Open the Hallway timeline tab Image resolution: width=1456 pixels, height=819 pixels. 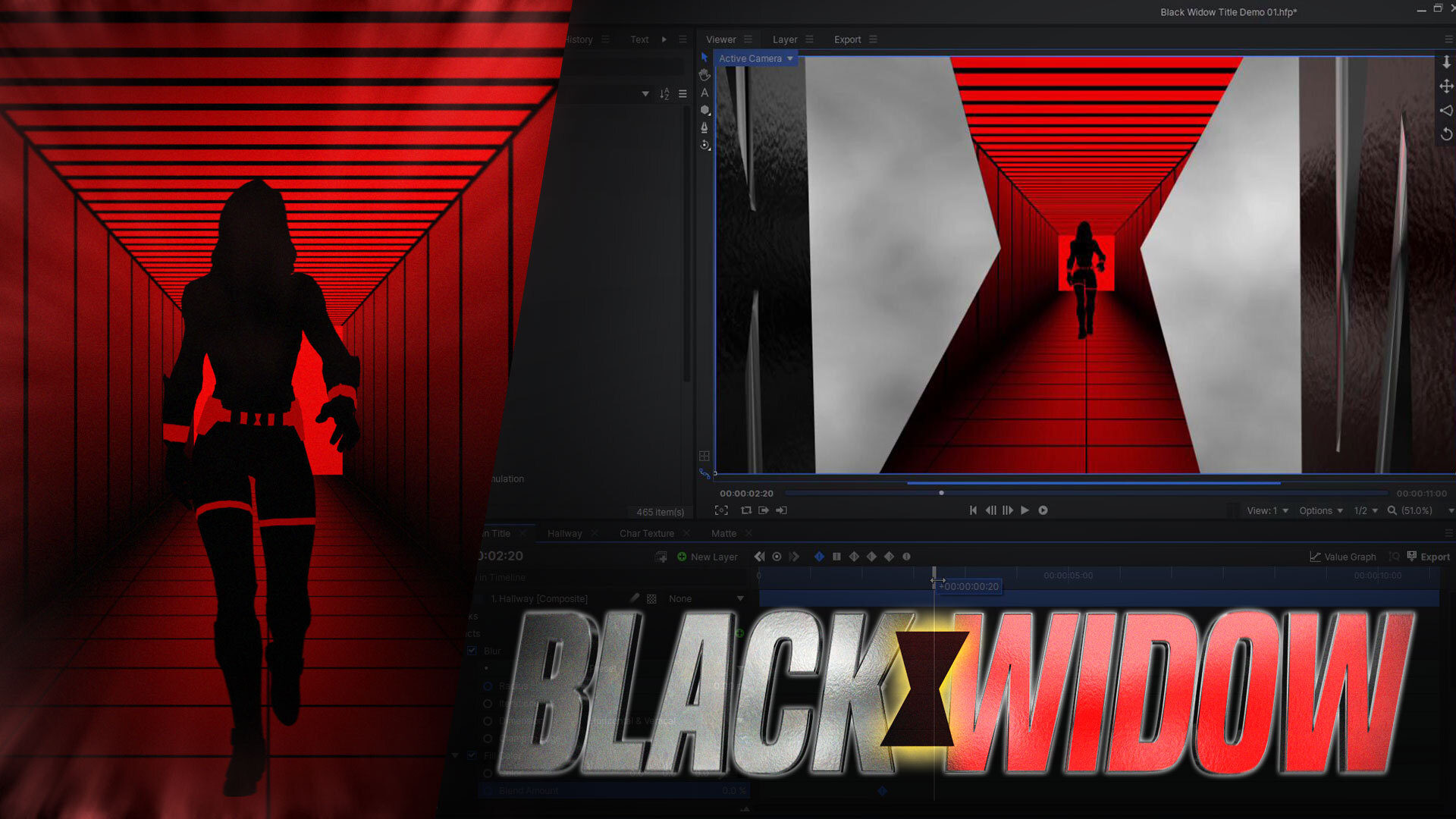coord(565,534)
